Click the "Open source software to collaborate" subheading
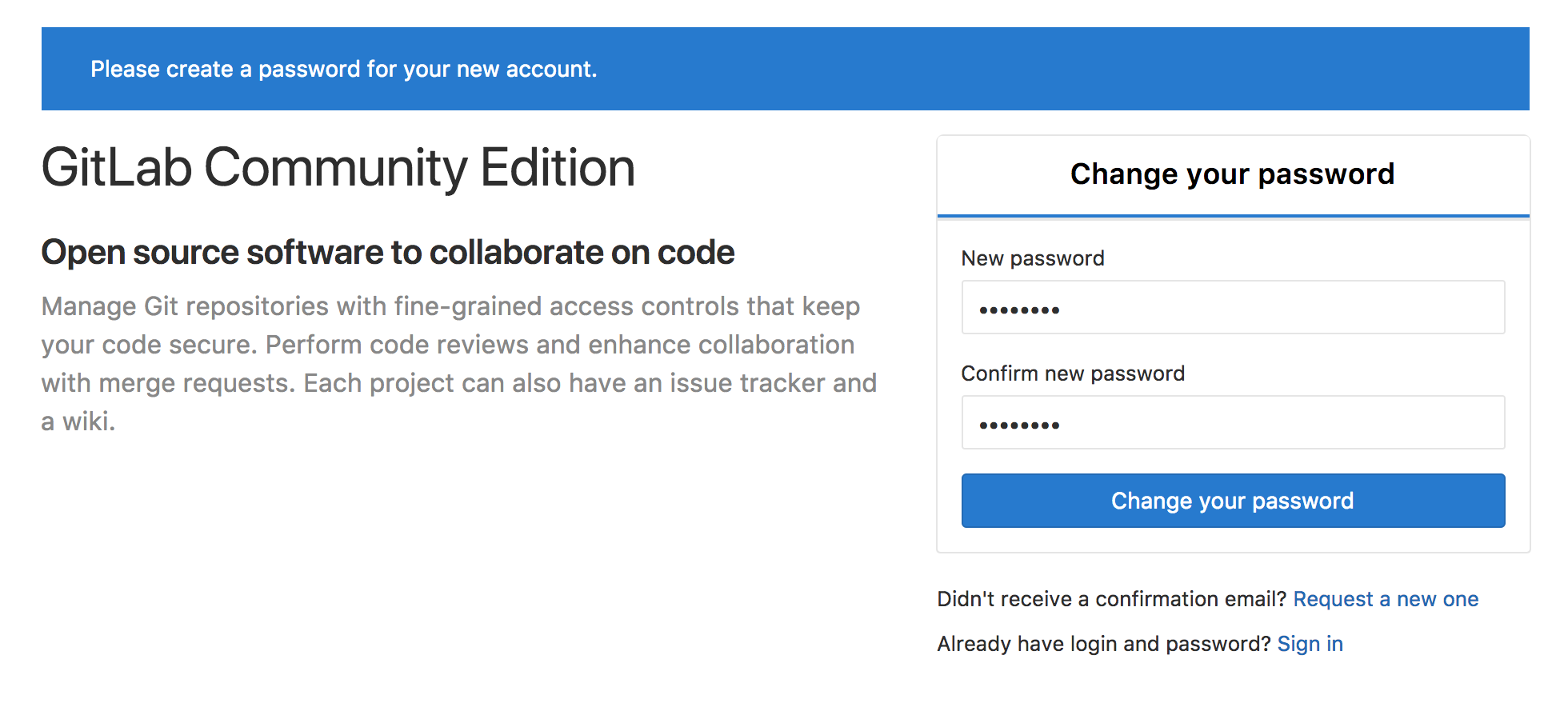 pos(387,253)
